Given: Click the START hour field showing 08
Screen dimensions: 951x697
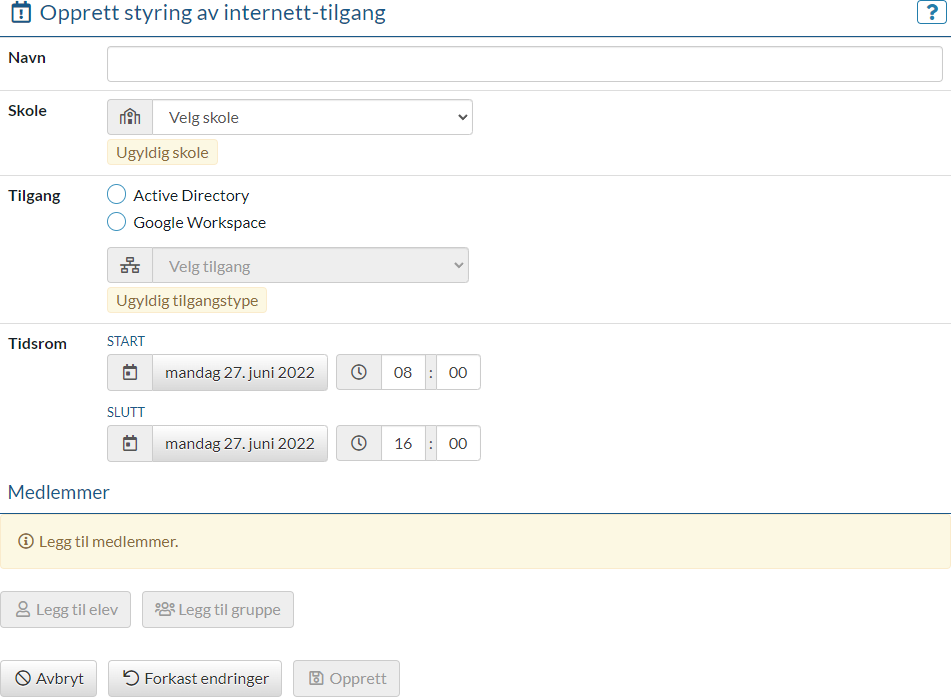Looking at the screenshot, I should tap(403, 373).
